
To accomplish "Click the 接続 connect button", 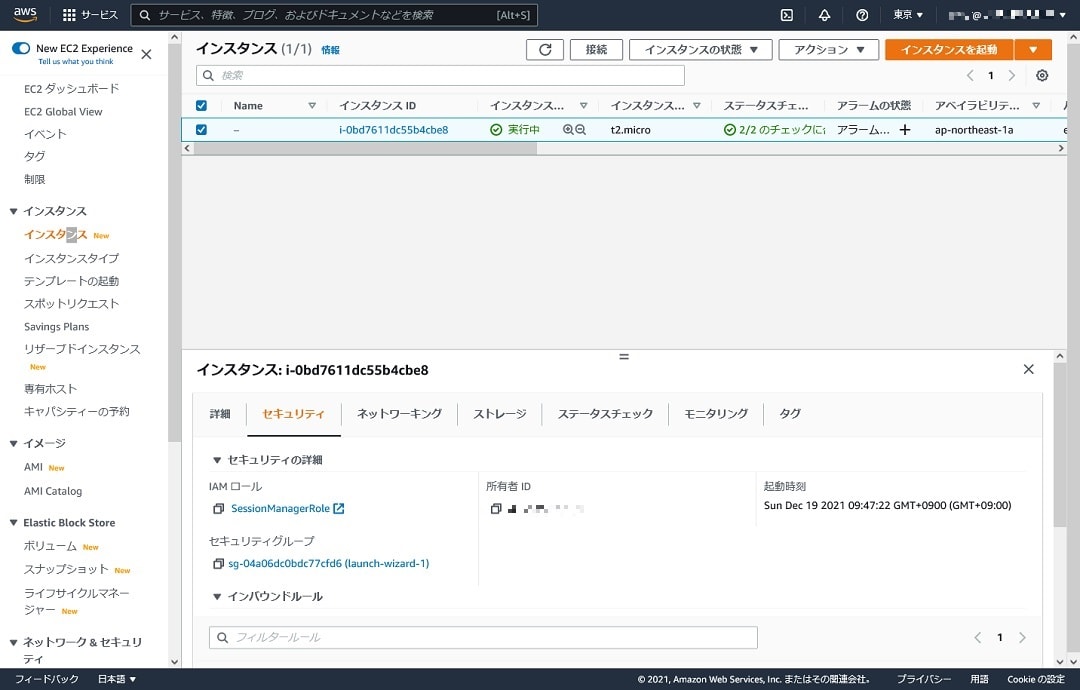I will [x=596, y=50].
